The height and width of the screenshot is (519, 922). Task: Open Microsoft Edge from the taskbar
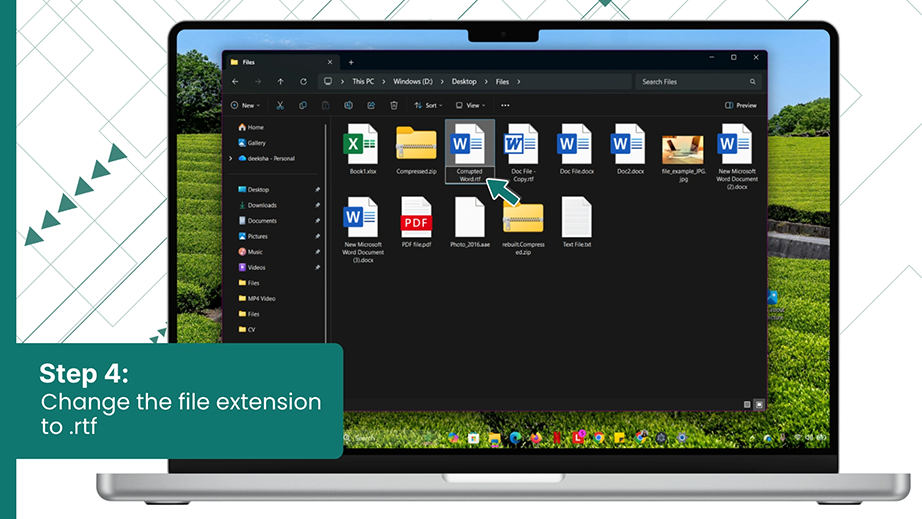coord(515,438)
